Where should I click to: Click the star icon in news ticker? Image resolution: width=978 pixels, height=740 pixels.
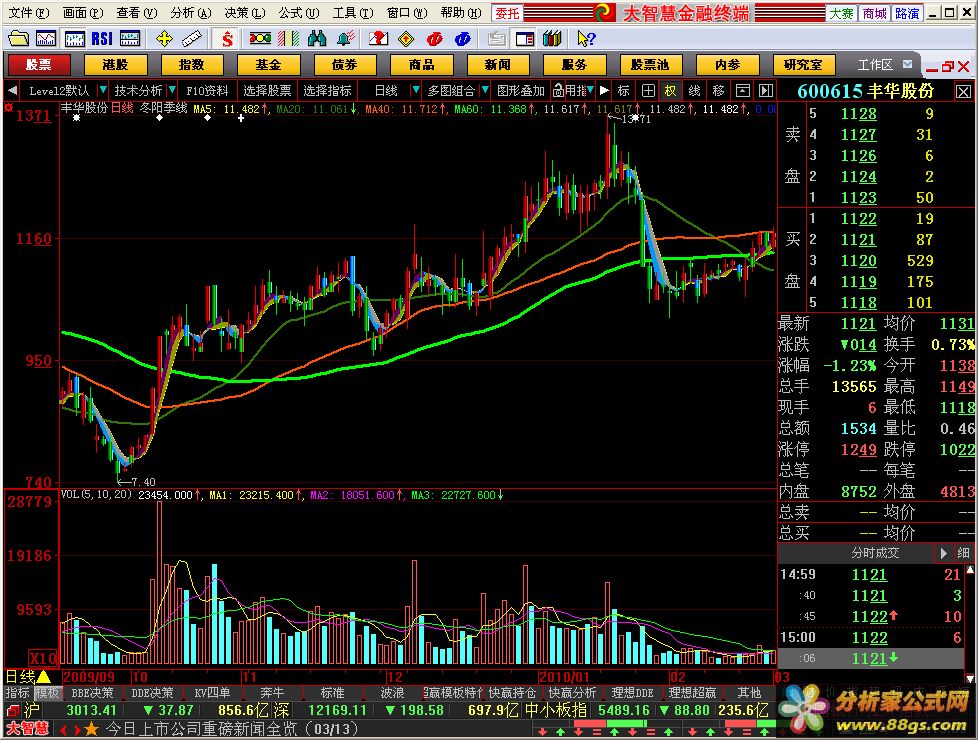(x=92, y=729)
